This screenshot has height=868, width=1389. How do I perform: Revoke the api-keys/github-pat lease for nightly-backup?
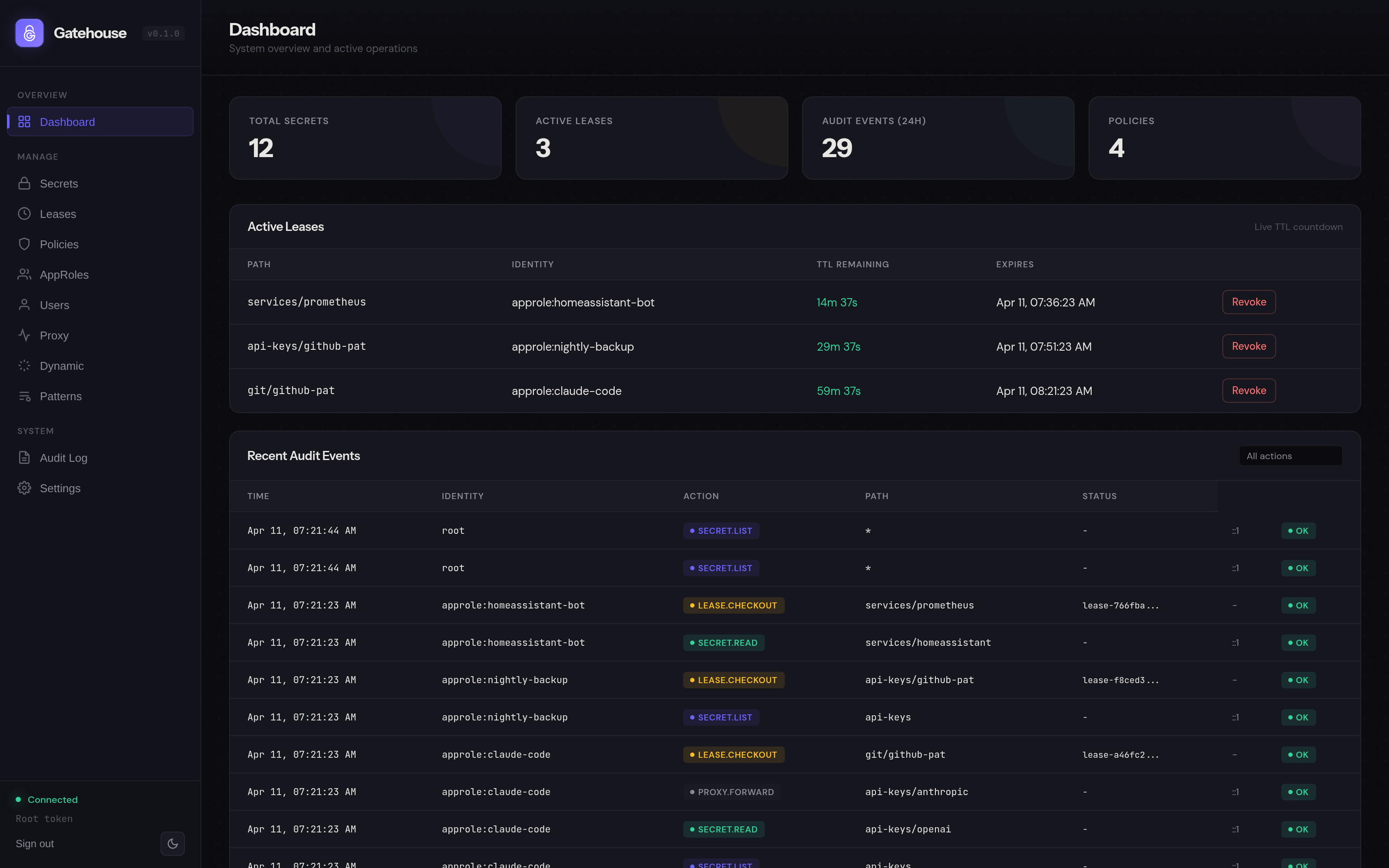coord(1248,346)
